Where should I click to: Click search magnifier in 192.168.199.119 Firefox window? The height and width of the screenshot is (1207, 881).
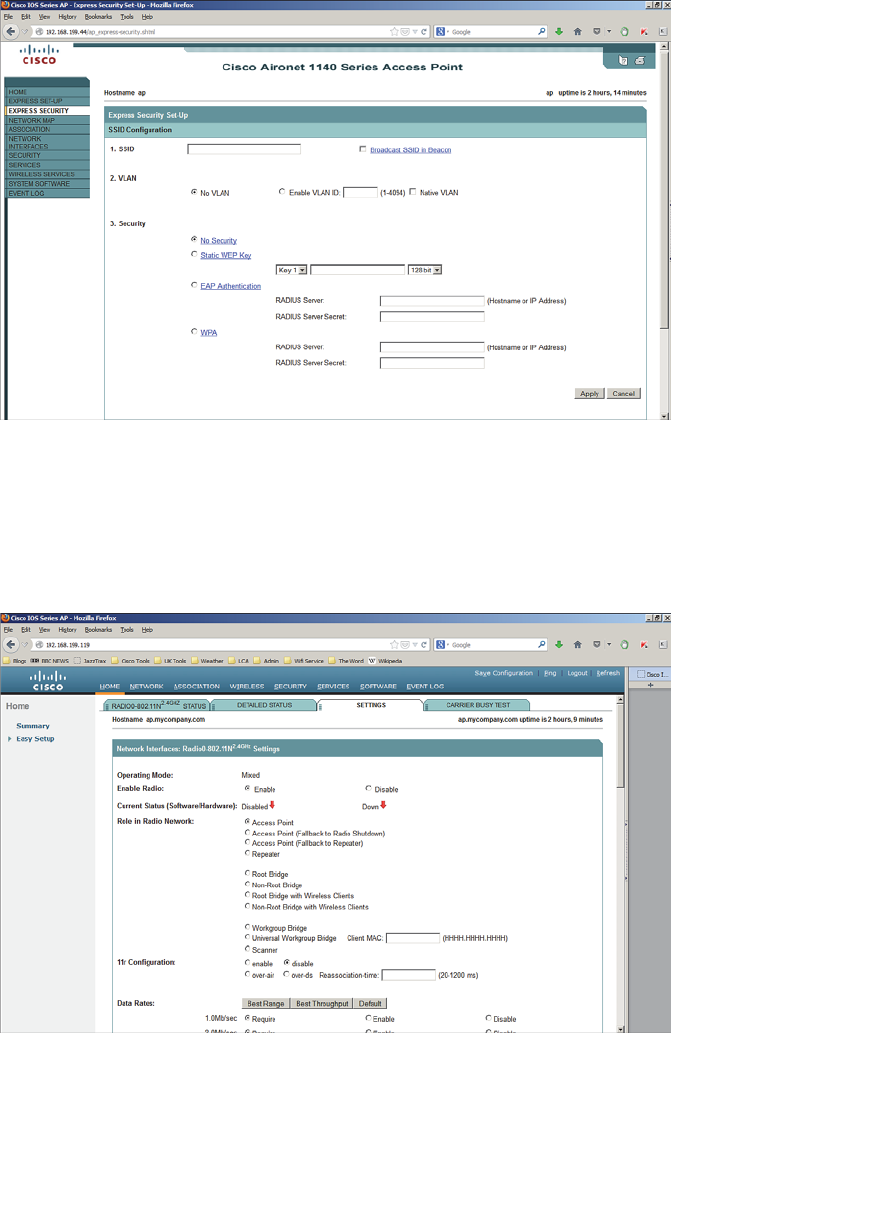pos(542,645)
